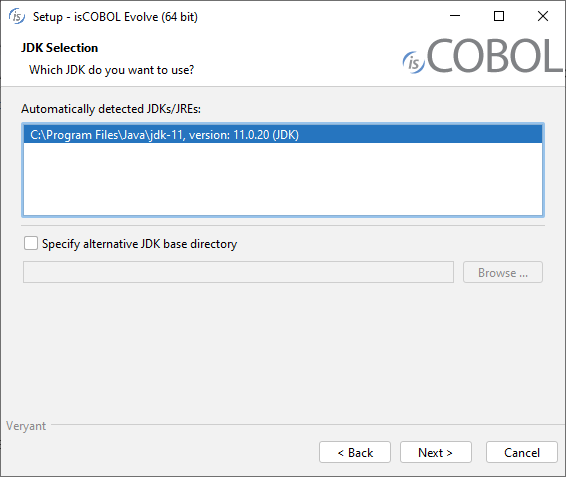Cancel the isCOBOL Evolve setup

522,452
